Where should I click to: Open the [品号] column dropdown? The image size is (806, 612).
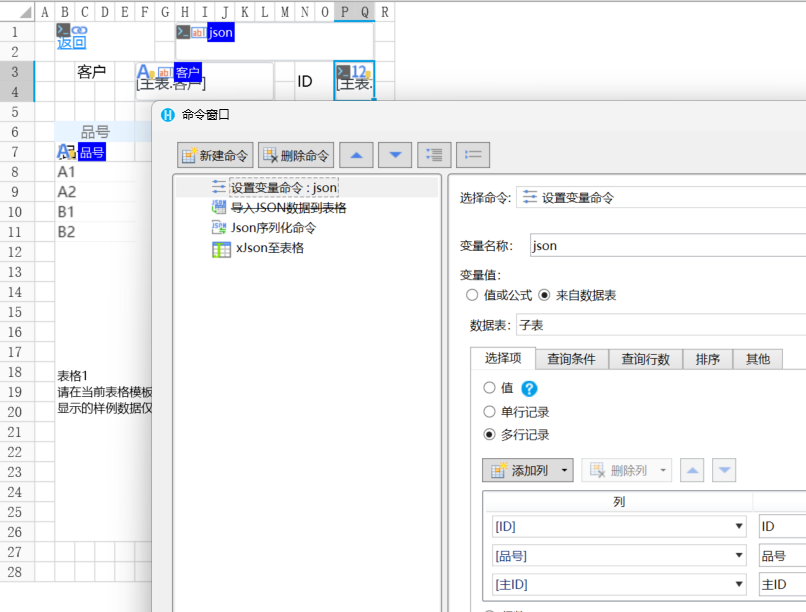[x=739, y=555]
